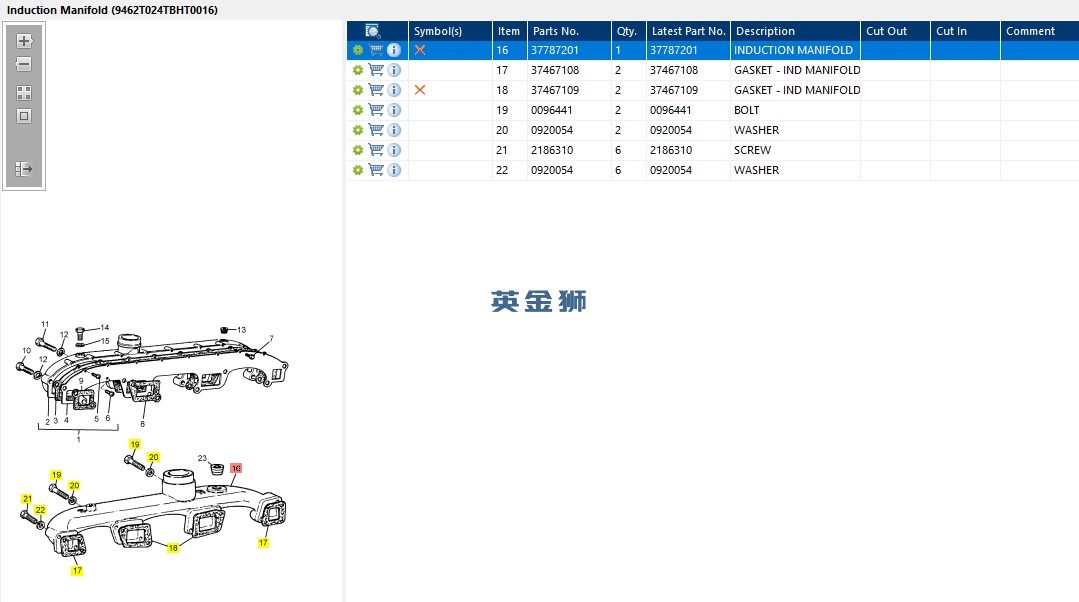Open info for item 17 gasket
Image resolution: width=1079 pixels, height=602 pixels.
pyautogui.click(x=394, y=70)
